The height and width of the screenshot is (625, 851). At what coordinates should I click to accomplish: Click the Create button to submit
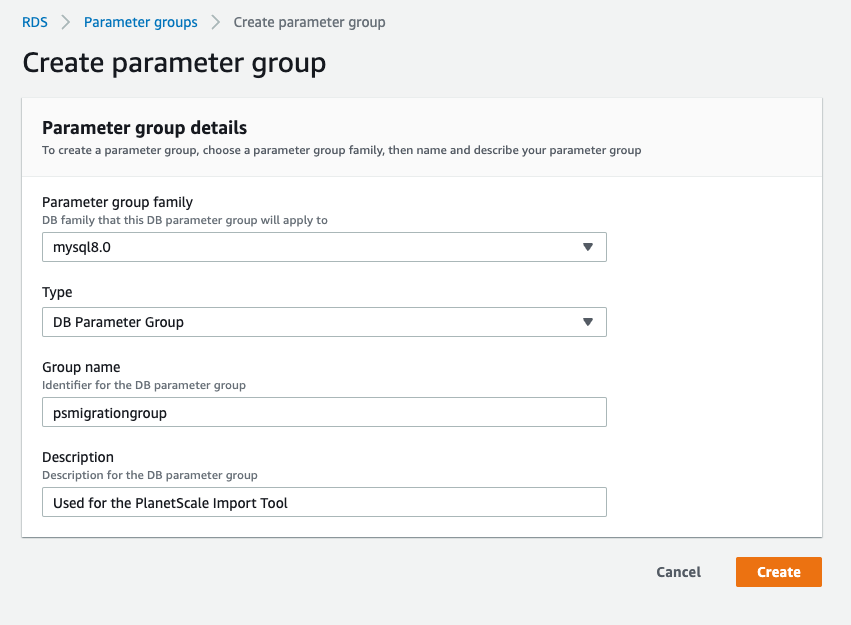(778, 572)
